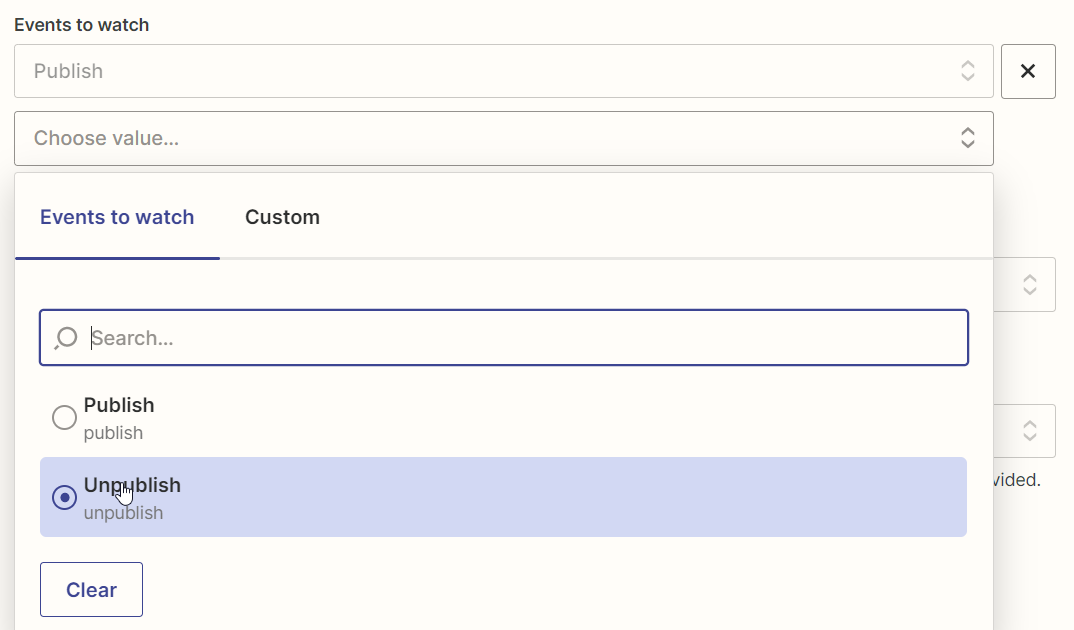The image size is (1074, 630).
Task: Switch to the Events to watch tab
Action: tap(117, 217)
